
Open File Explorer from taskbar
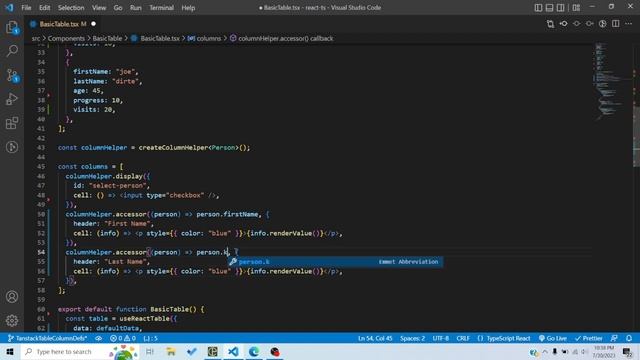tap(171, 352)
